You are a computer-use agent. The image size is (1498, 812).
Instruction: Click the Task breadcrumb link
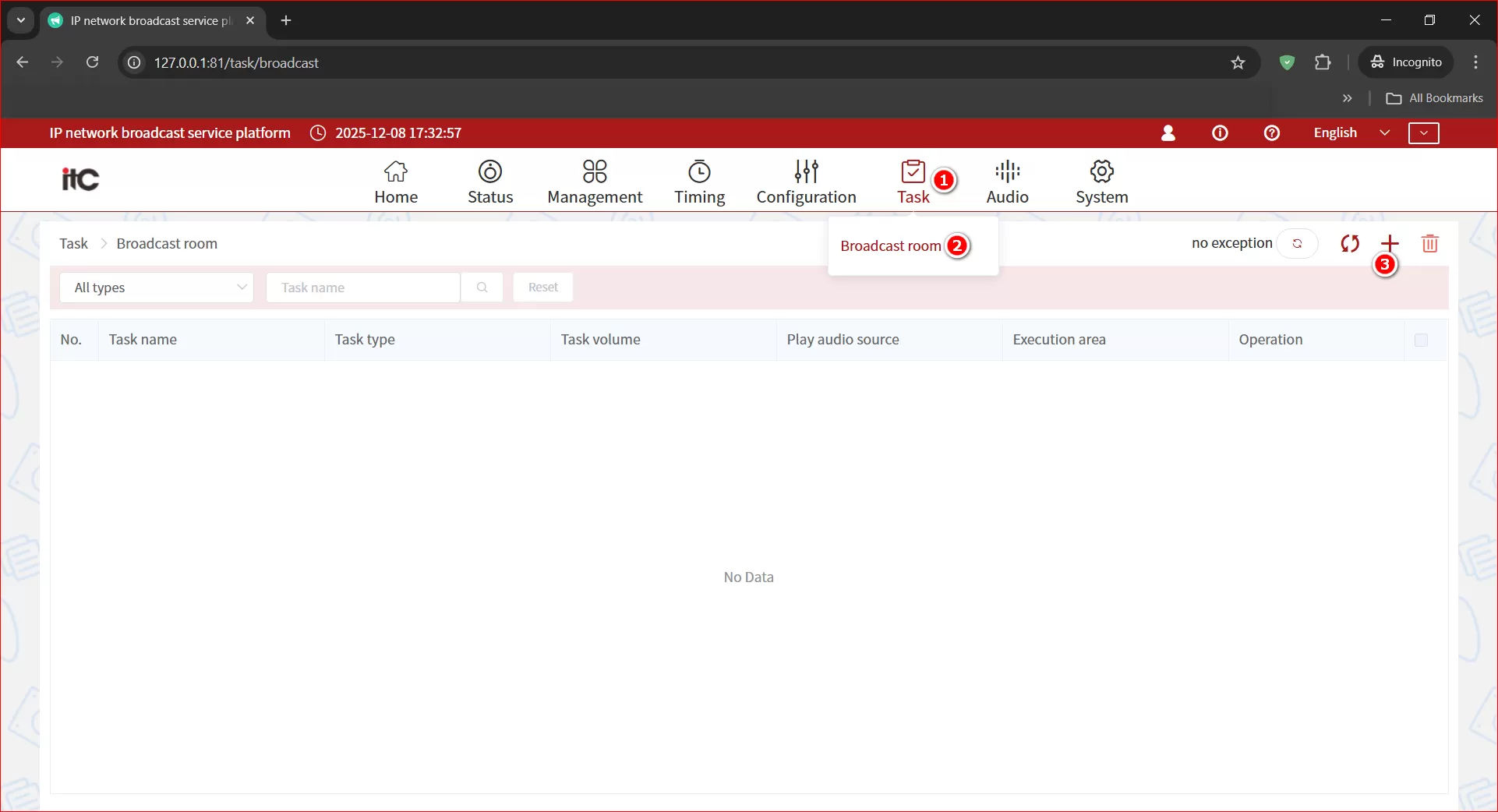click(x=73, y=244)
